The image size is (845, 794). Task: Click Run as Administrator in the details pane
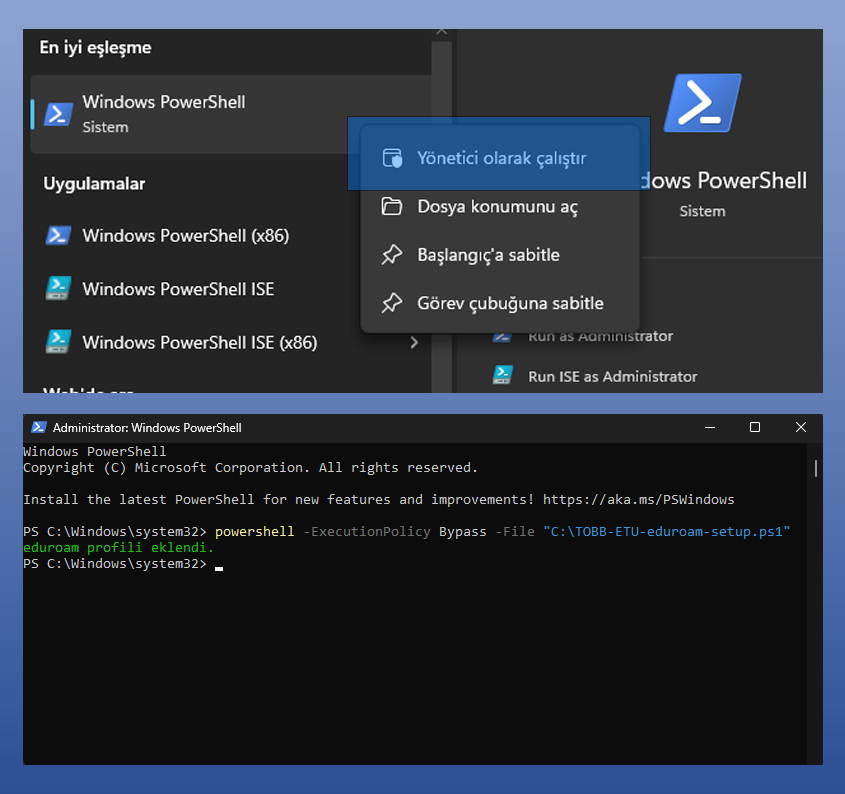tap(600, 337)
